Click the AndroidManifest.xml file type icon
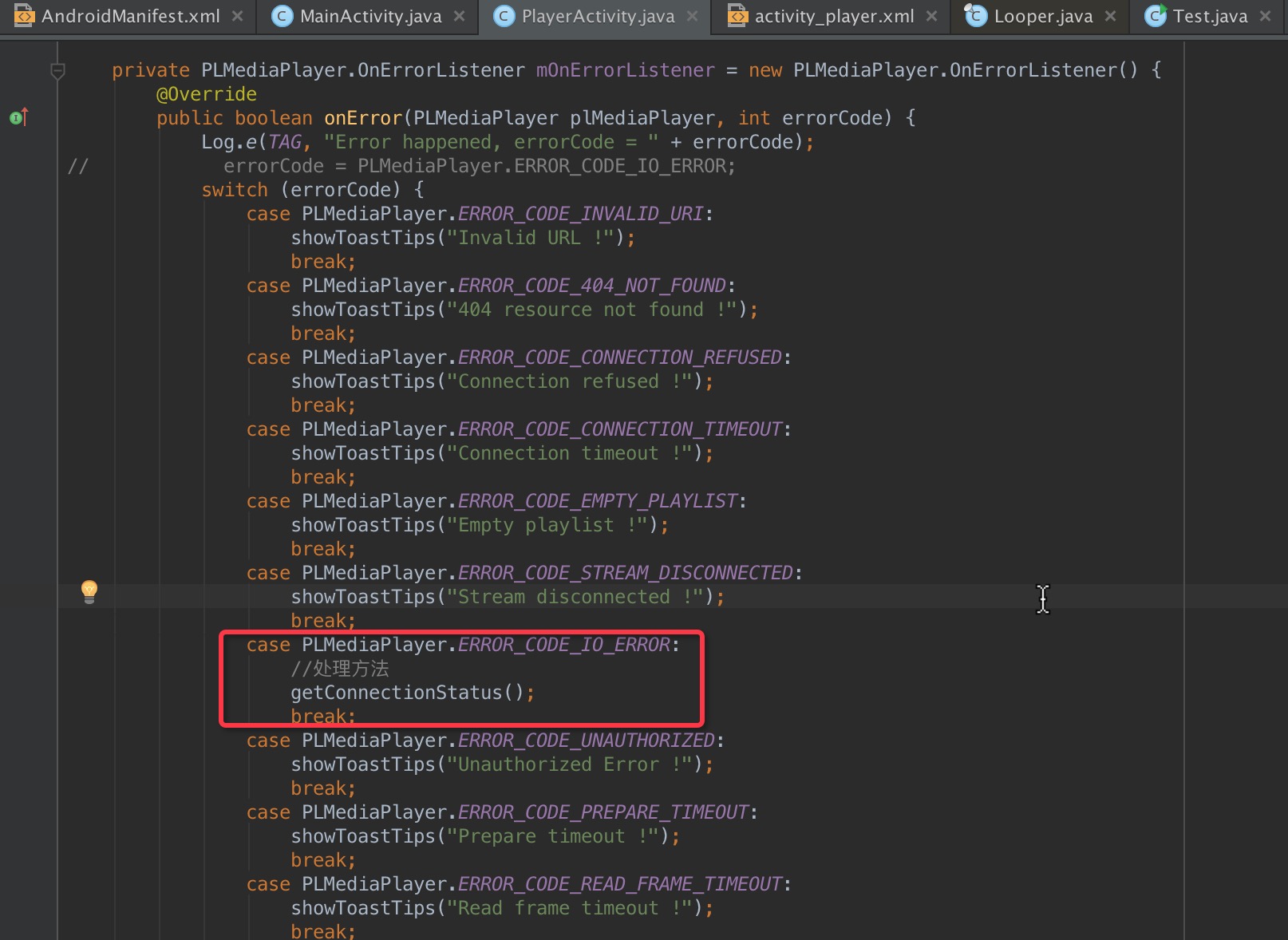The width and height of the screenshot is (1288, 940). [25, 15]
